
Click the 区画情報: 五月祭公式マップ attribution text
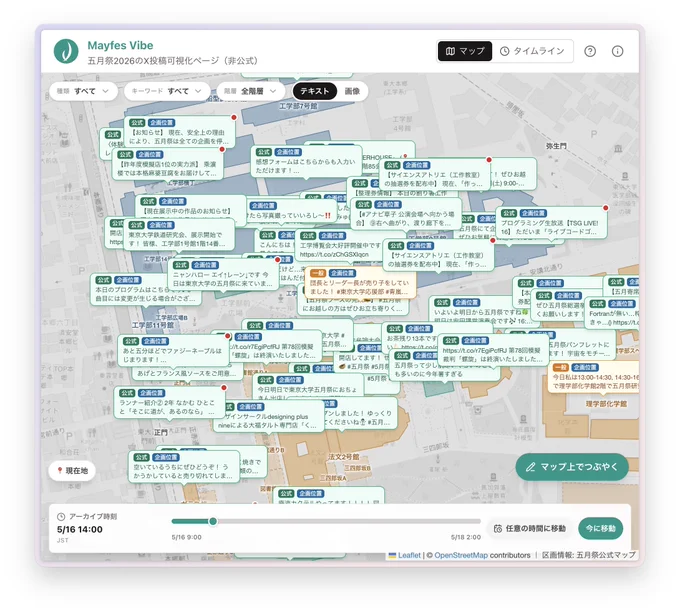coord(588,555)
